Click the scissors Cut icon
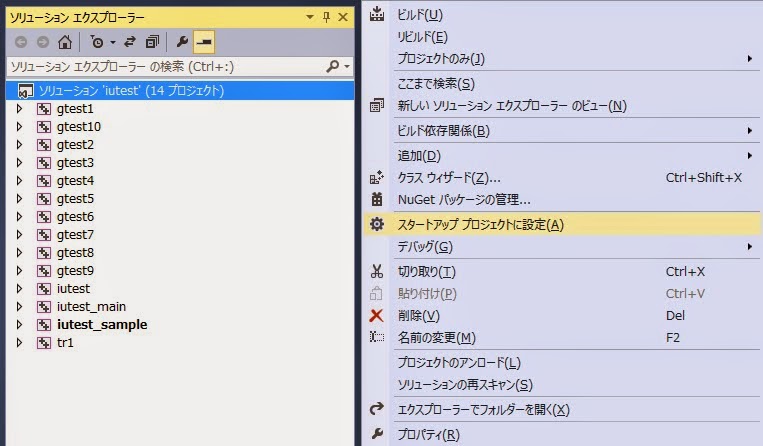763x446 pixels. (377, 271)
